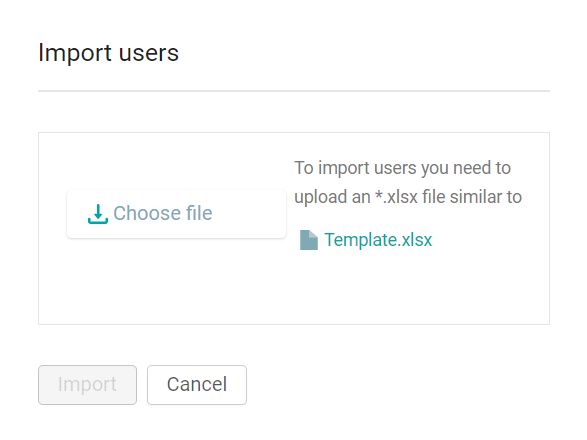Screen dimensions: 587x440
Task: Download the sample template spreadsheet file
Action: coord(378,240)
